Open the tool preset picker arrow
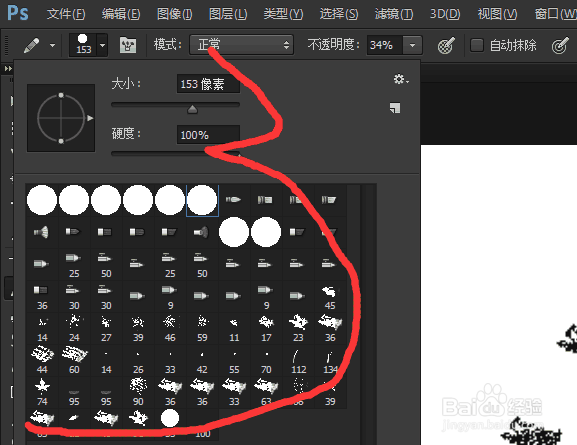 (x=53, y=46)
